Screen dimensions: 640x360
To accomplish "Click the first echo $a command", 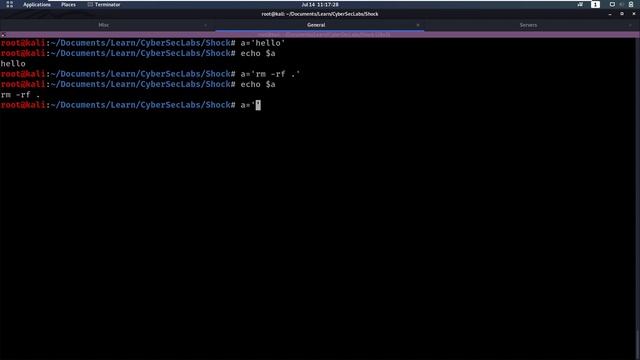I will tap(258, 53).
